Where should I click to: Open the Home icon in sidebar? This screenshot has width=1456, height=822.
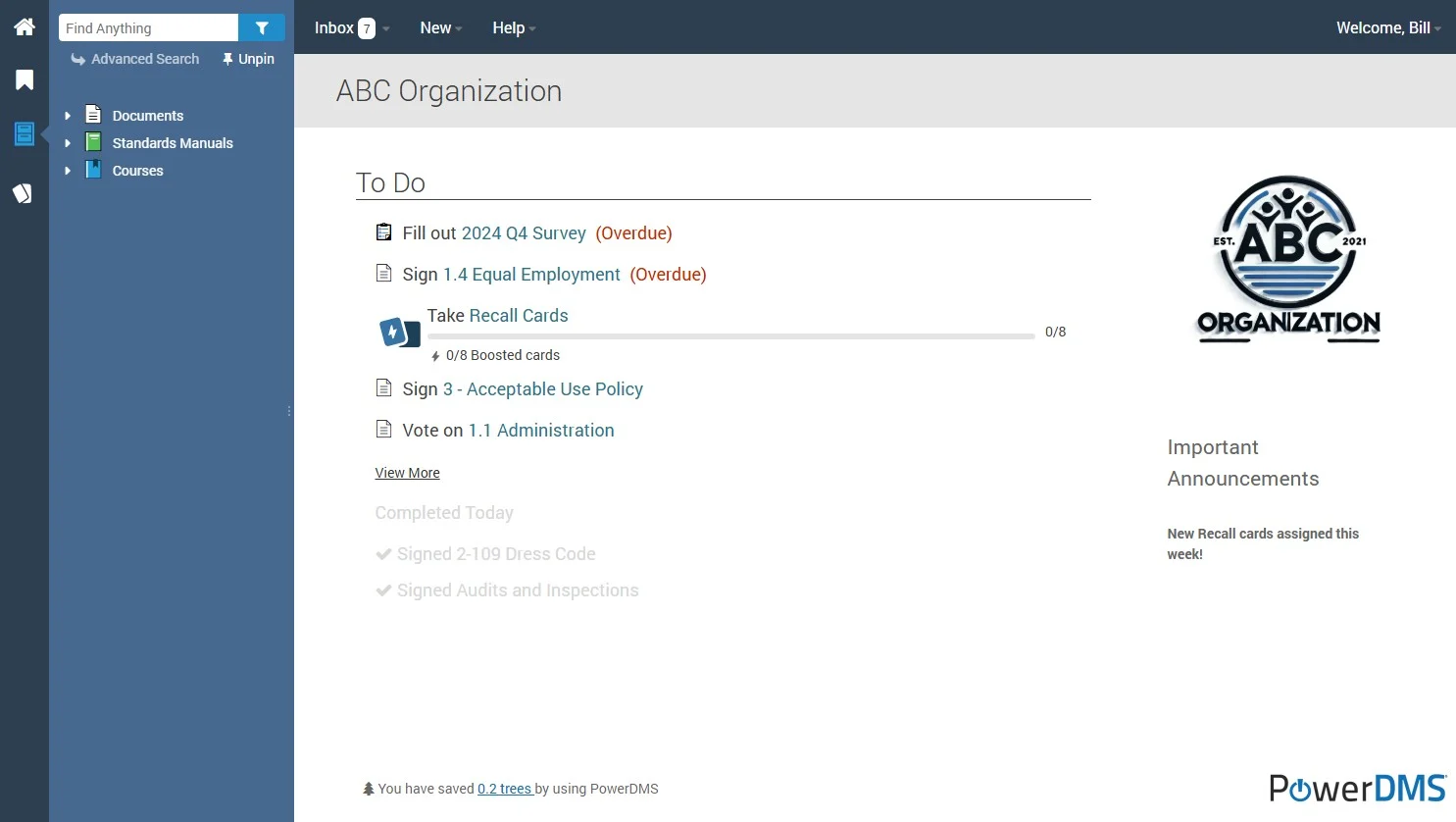click(25, 26)
